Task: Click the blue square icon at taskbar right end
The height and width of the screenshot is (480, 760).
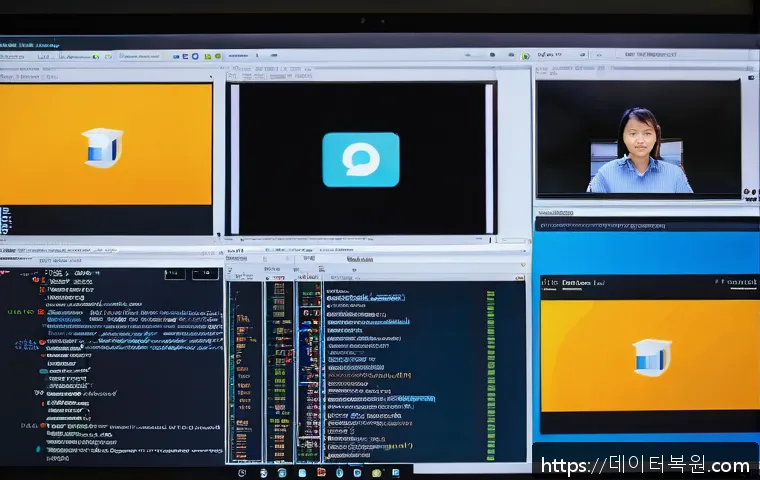Action: coord(396,472)
